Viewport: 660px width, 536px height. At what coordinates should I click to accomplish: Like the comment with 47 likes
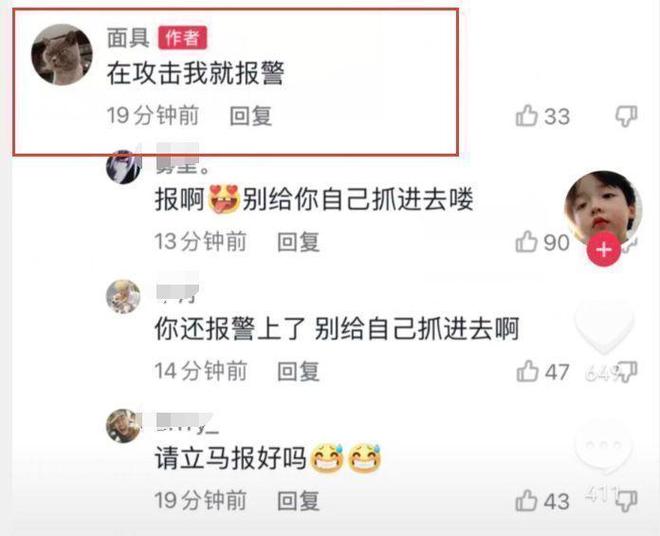[527, 371]
